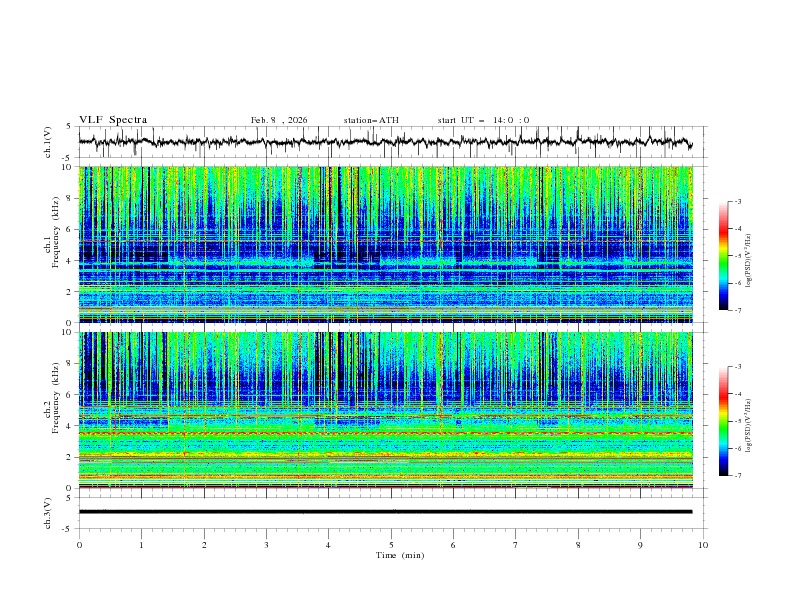Click the lower log(PSD) color bar
Screen dimensions: 792x612
click(x=724, y=420)
